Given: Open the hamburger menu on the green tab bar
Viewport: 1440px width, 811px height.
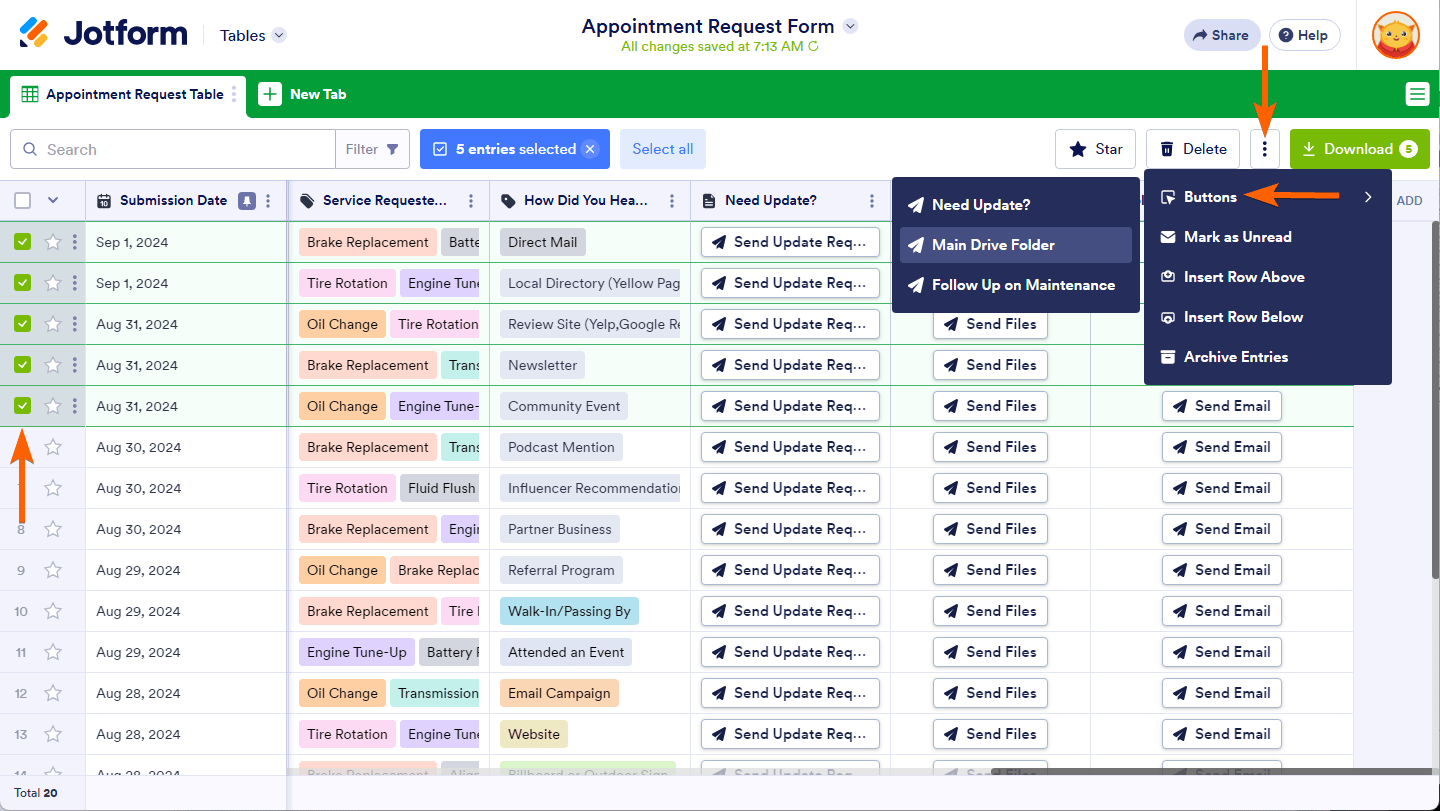Looking at the screenshot, I should click(x=1417, y=94).
